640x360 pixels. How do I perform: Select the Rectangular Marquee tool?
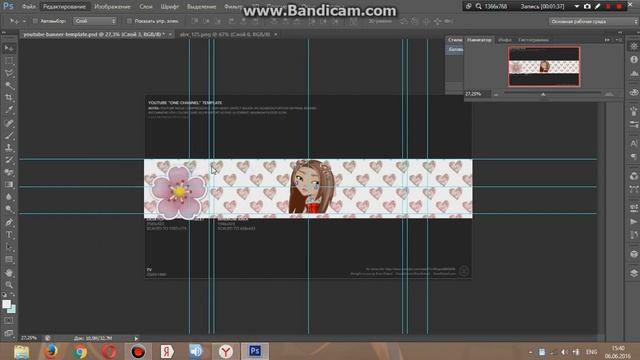click(9, 61)
